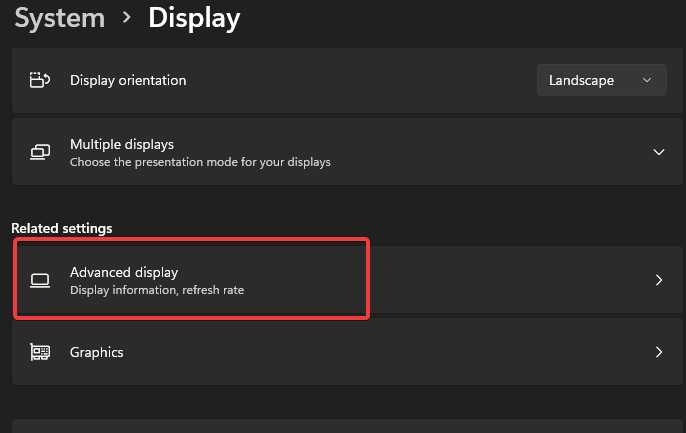Click the Display orientation label
The image size is (686, 433).
coord(128,80)
